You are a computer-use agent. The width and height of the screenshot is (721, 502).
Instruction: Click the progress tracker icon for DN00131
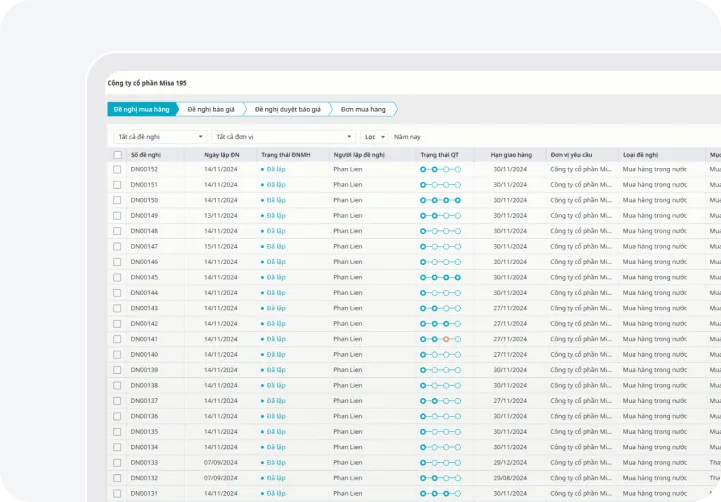tap(440, 494)
